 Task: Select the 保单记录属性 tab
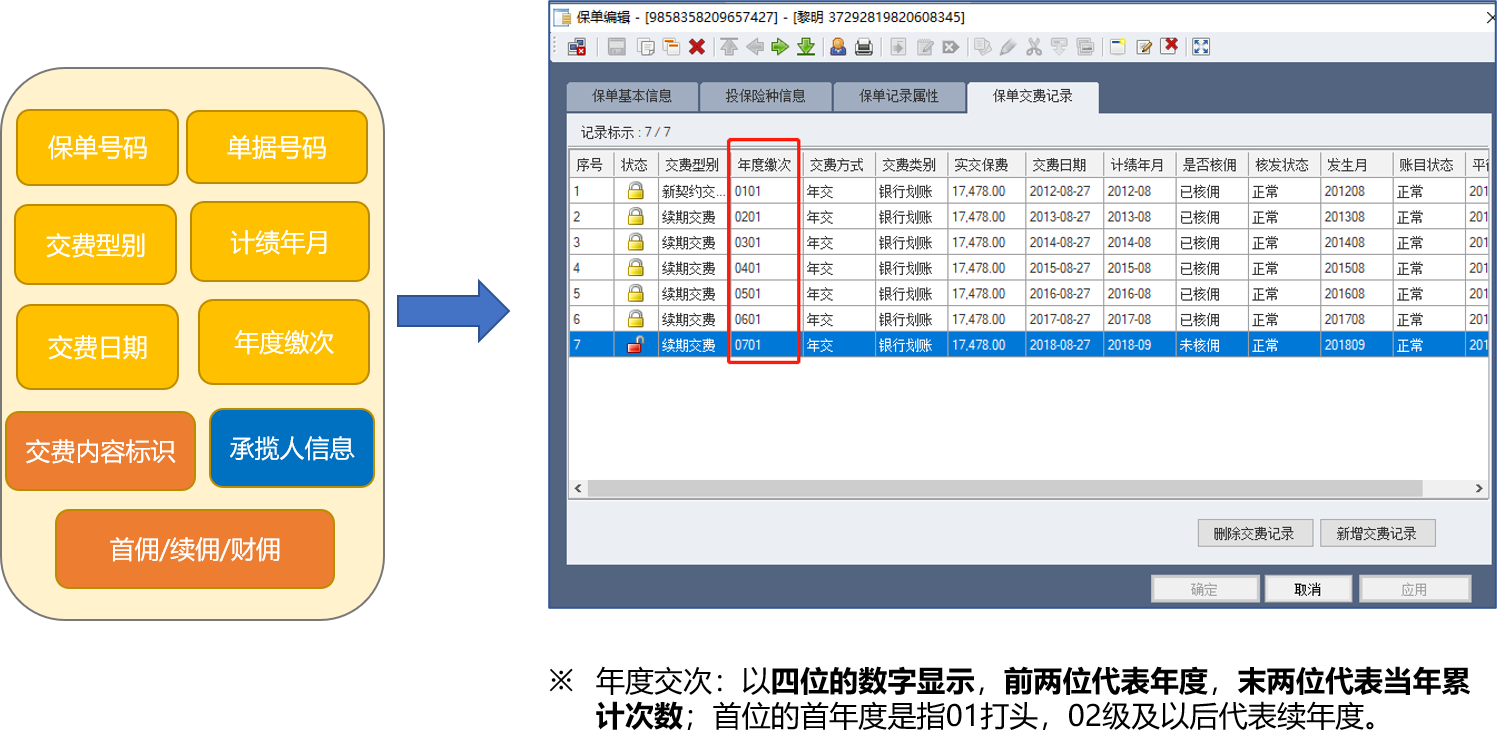[899, 97]
